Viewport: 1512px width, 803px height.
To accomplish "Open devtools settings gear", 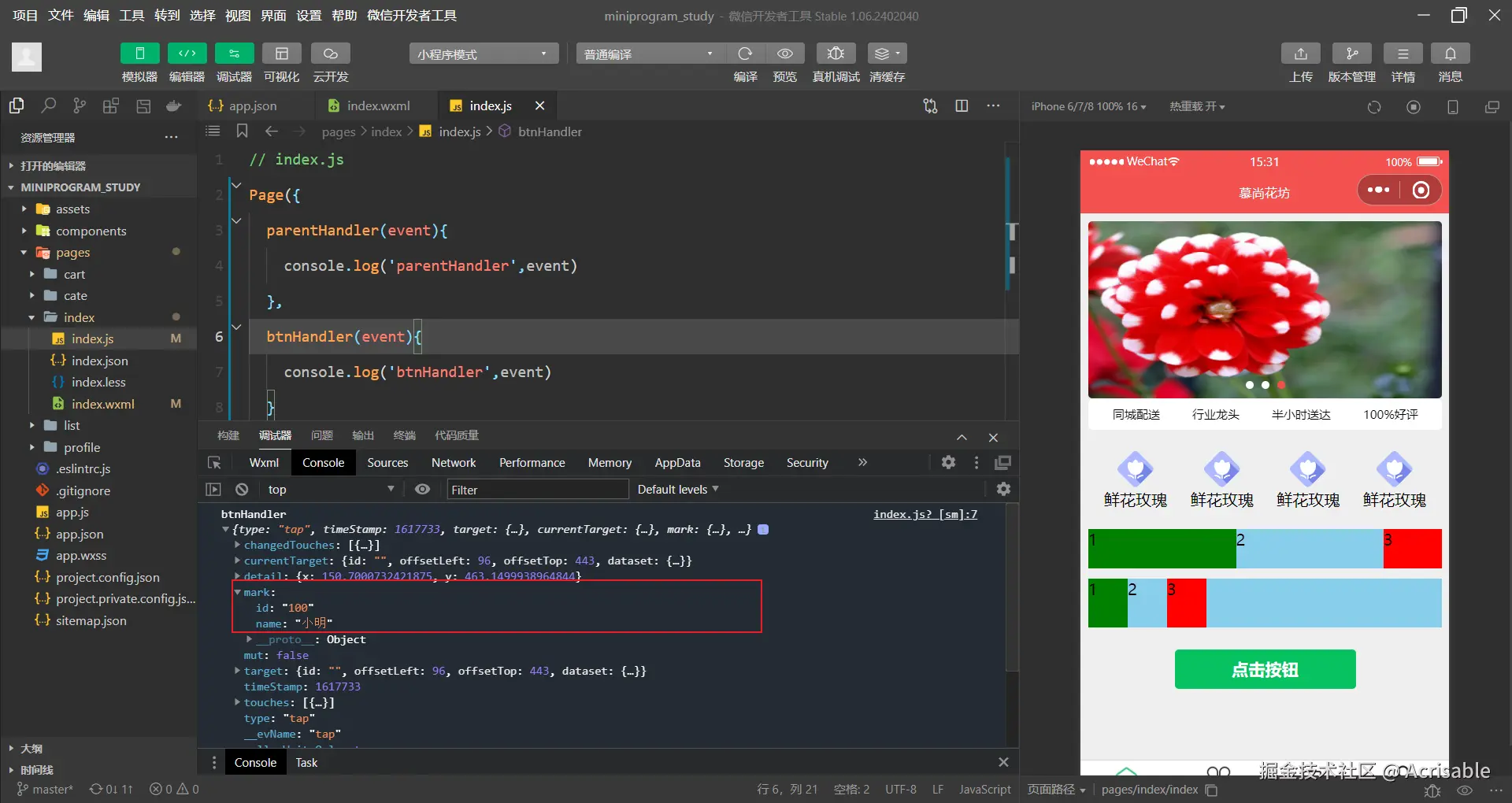I will (x=948, y=463).
